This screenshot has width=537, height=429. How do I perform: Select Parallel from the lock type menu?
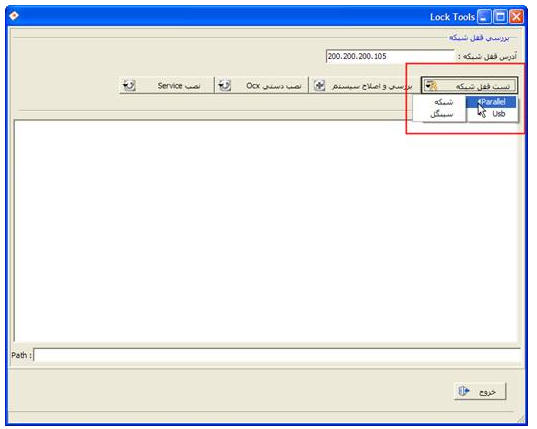492,102
